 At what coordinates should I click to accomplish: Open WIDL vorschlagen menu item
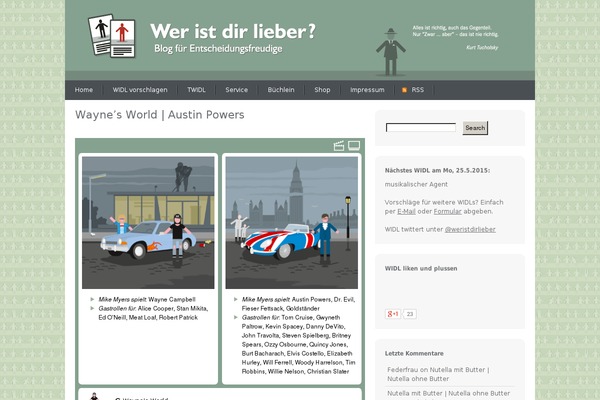click(x=140, y=90)
